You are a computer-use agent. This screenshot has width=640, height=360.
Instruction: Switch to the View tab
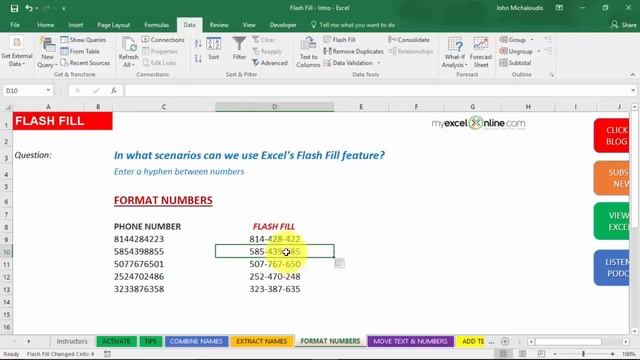[249, 25]
